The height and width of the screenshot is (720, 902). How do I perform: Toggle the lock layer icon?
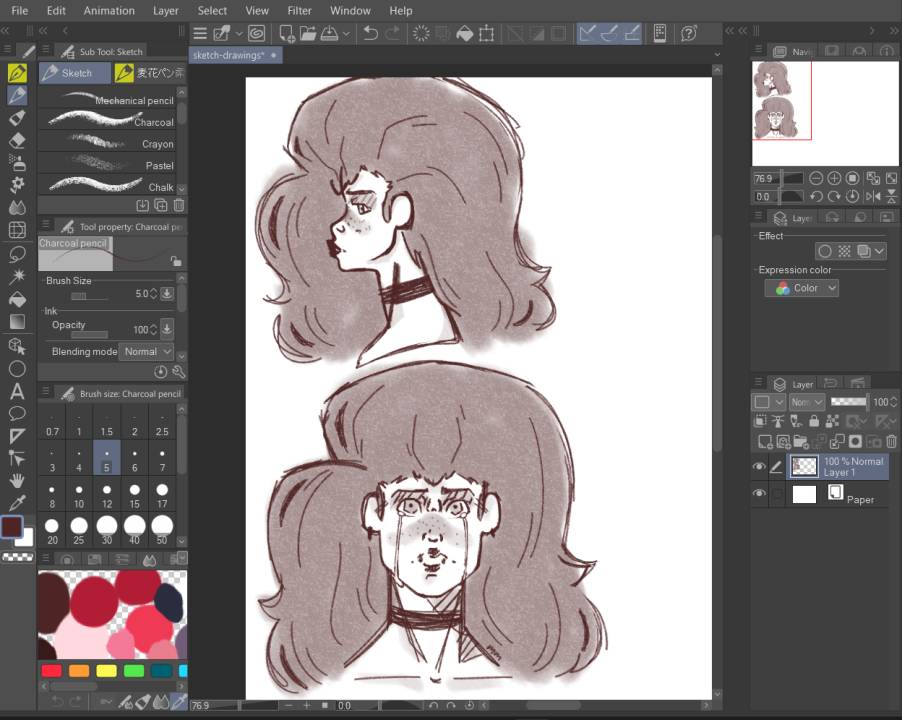pyautogui.click(x=813, y=421)
